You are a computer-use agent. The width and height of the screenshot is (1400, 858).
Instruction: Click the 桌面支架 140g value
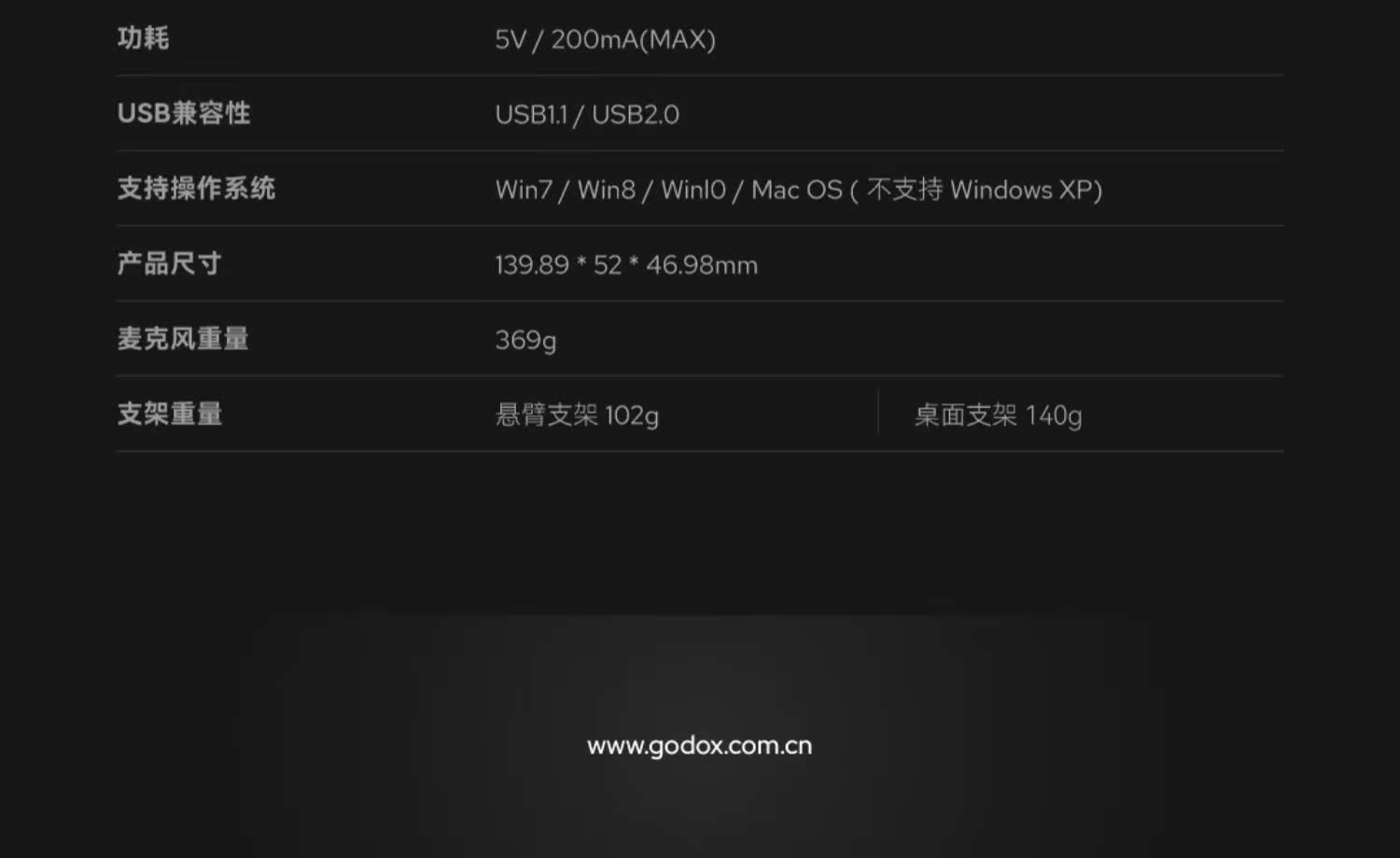point(998,415)
